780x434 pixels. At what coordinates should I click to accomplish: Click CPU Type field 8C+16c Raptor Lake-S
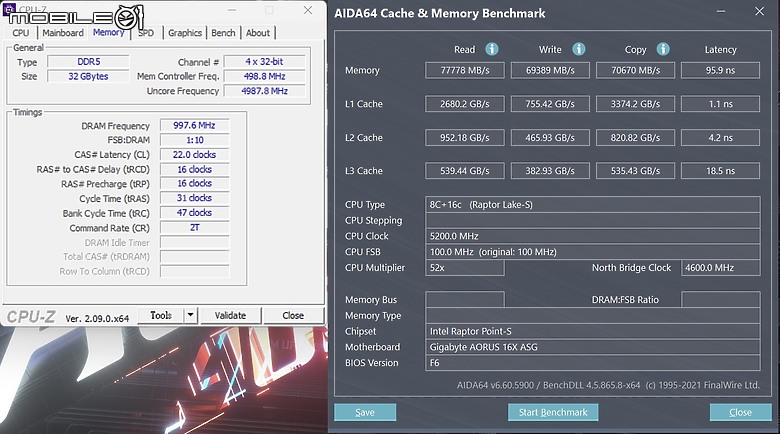[x=592, y=205]
